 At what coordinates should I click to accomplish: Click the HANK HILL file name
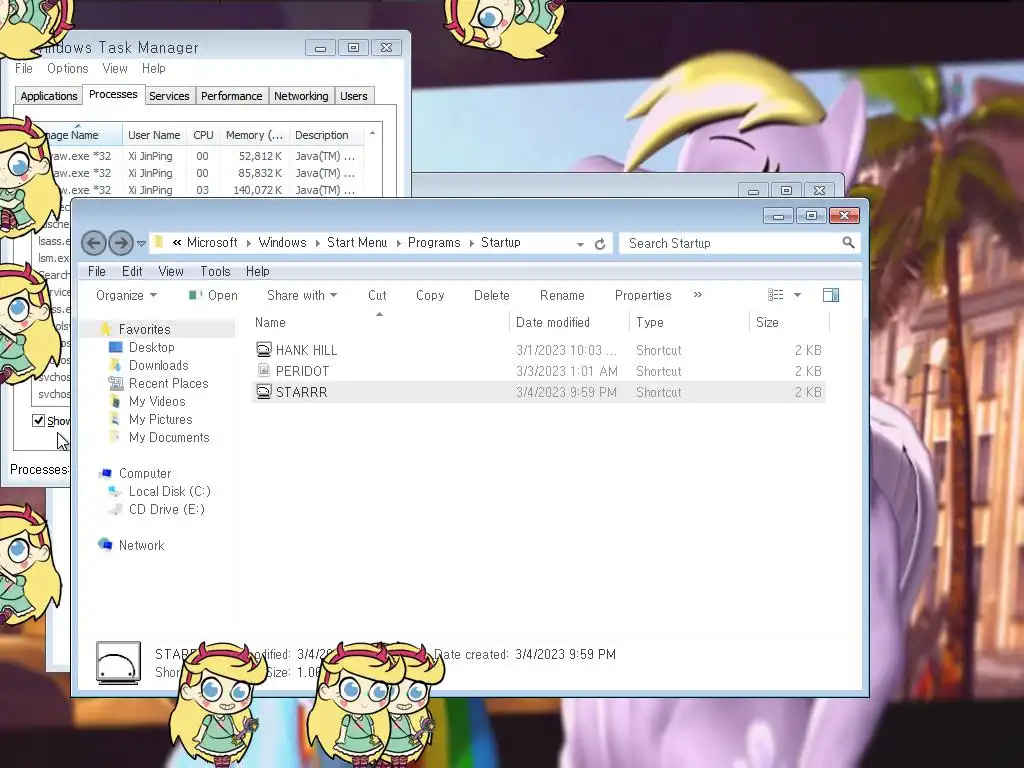(x=306, y=350)
